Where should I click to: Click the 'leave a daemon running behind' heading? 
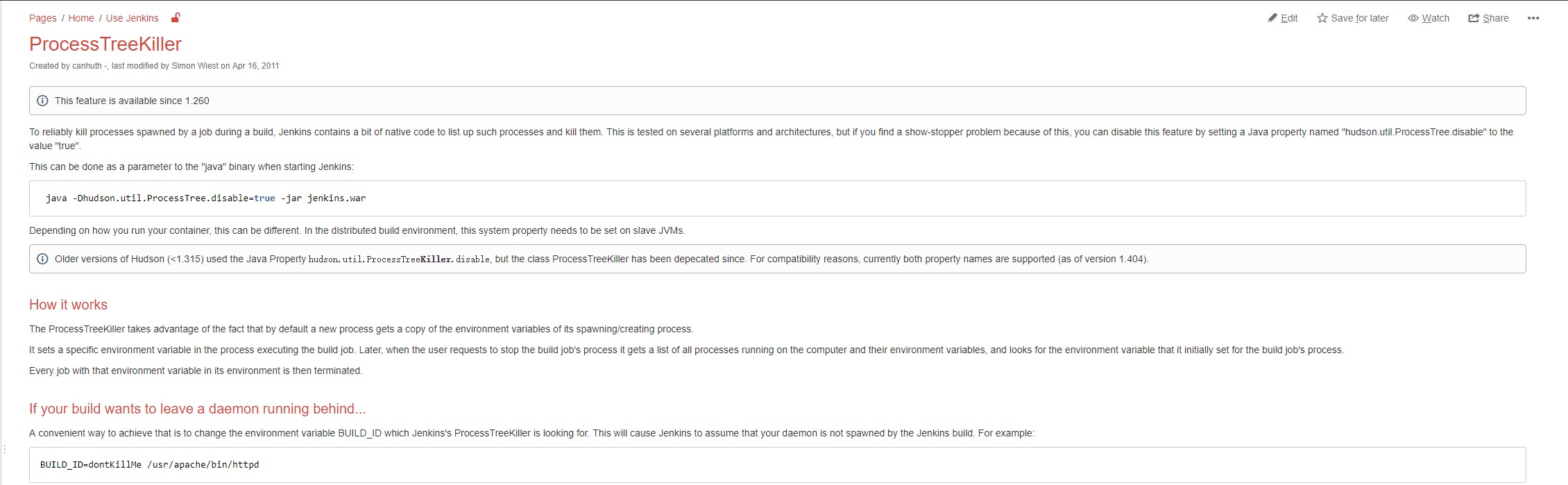[197, 409]
